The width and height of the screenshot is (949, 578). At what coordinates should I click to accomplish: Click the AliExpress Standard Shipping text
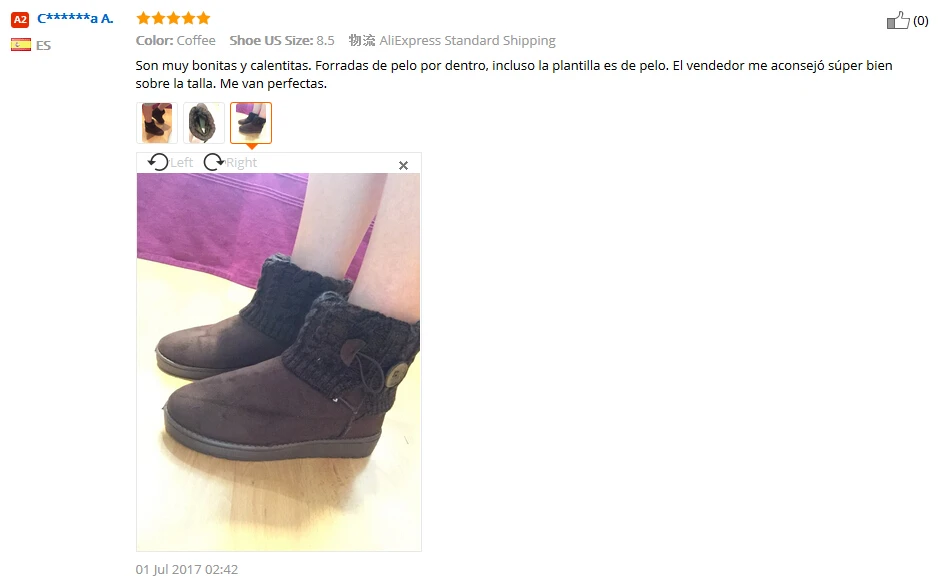tap(467, 41)
